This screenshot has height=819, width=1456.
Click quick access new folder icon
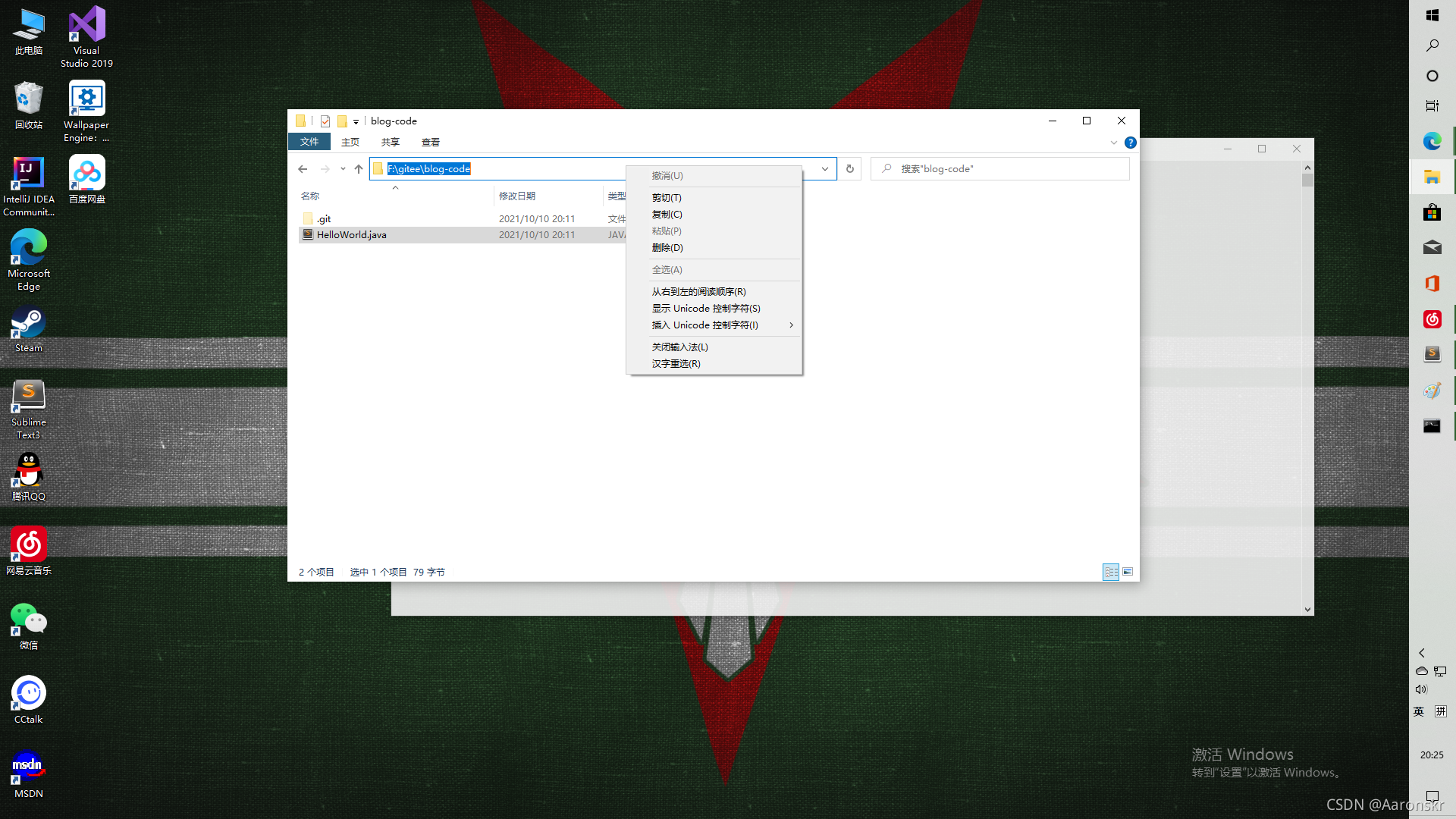click(x=342, y=121)
